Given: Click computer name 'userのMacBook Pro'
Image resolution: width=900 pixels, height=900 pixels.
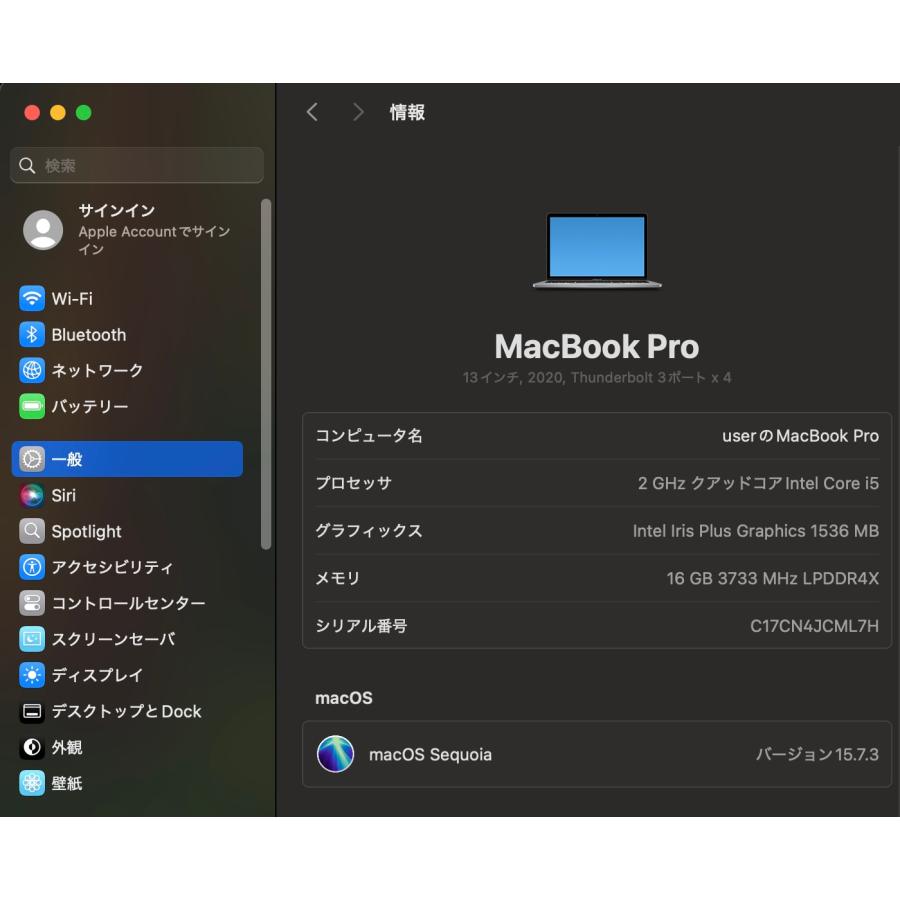Looking at the screenshot, I should tap(801, 436).
